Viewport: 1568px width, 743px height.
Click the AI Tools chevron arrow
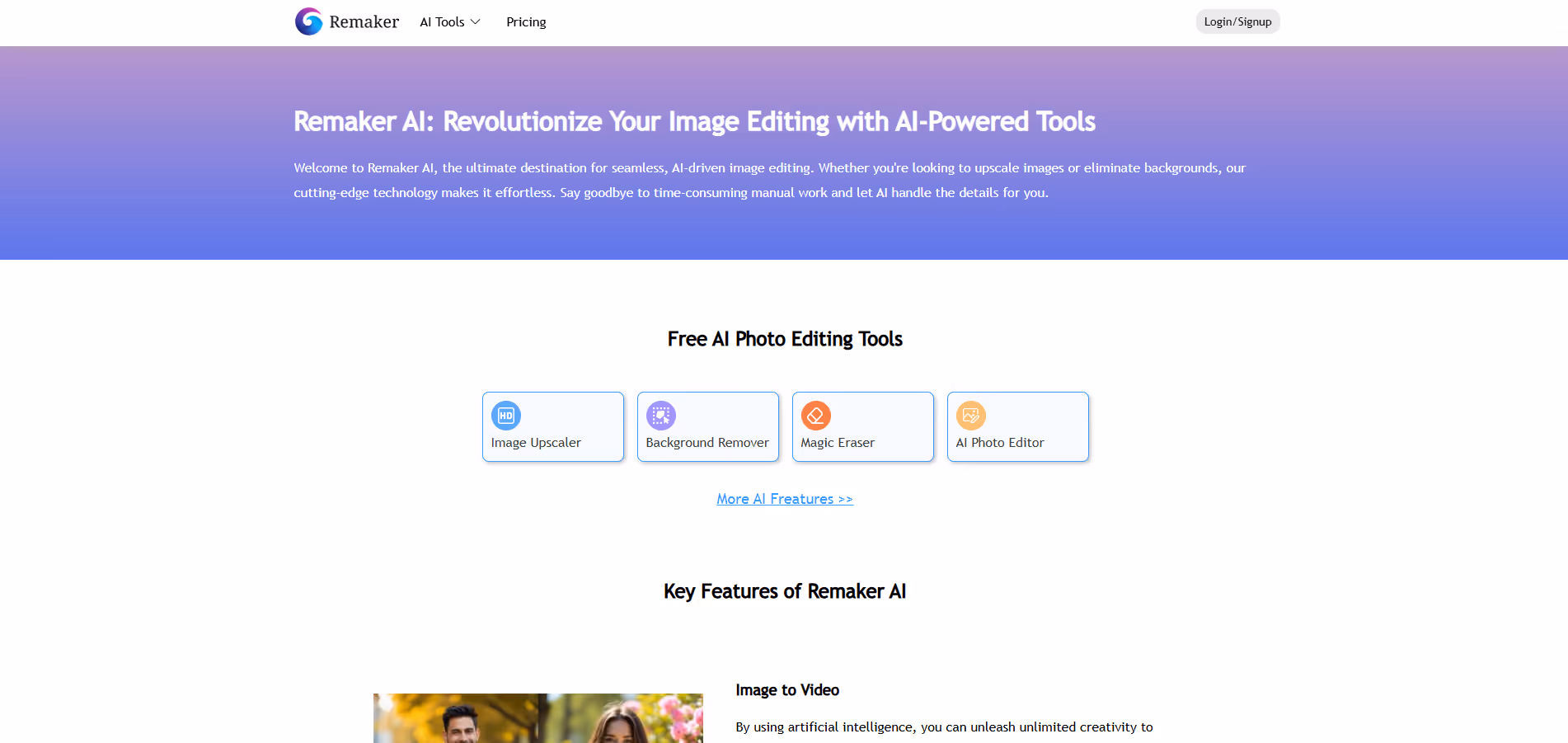[476, 22]
